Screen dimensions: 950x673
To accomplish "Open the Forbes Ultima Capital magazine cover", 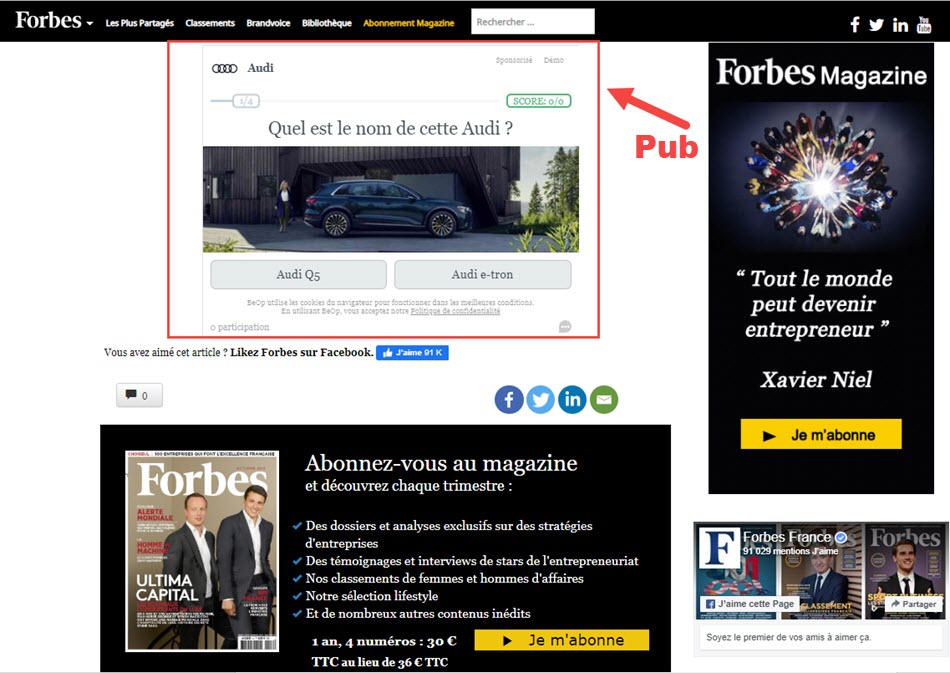I will tap(202, 551).
